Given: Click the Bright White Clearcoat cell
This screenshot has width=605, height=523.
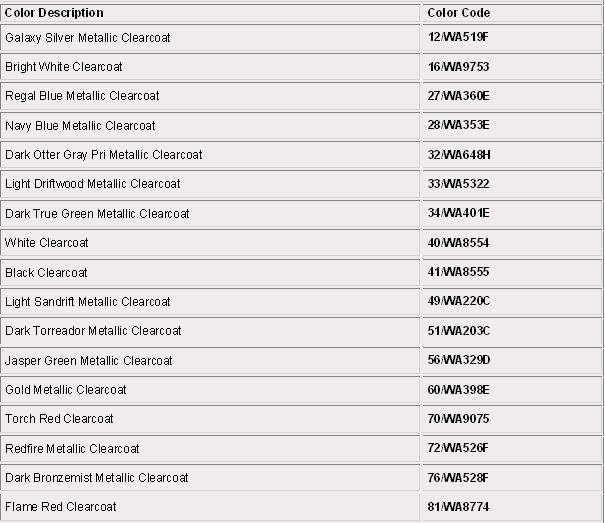Looking at the screenshot, I should (64, 67).
